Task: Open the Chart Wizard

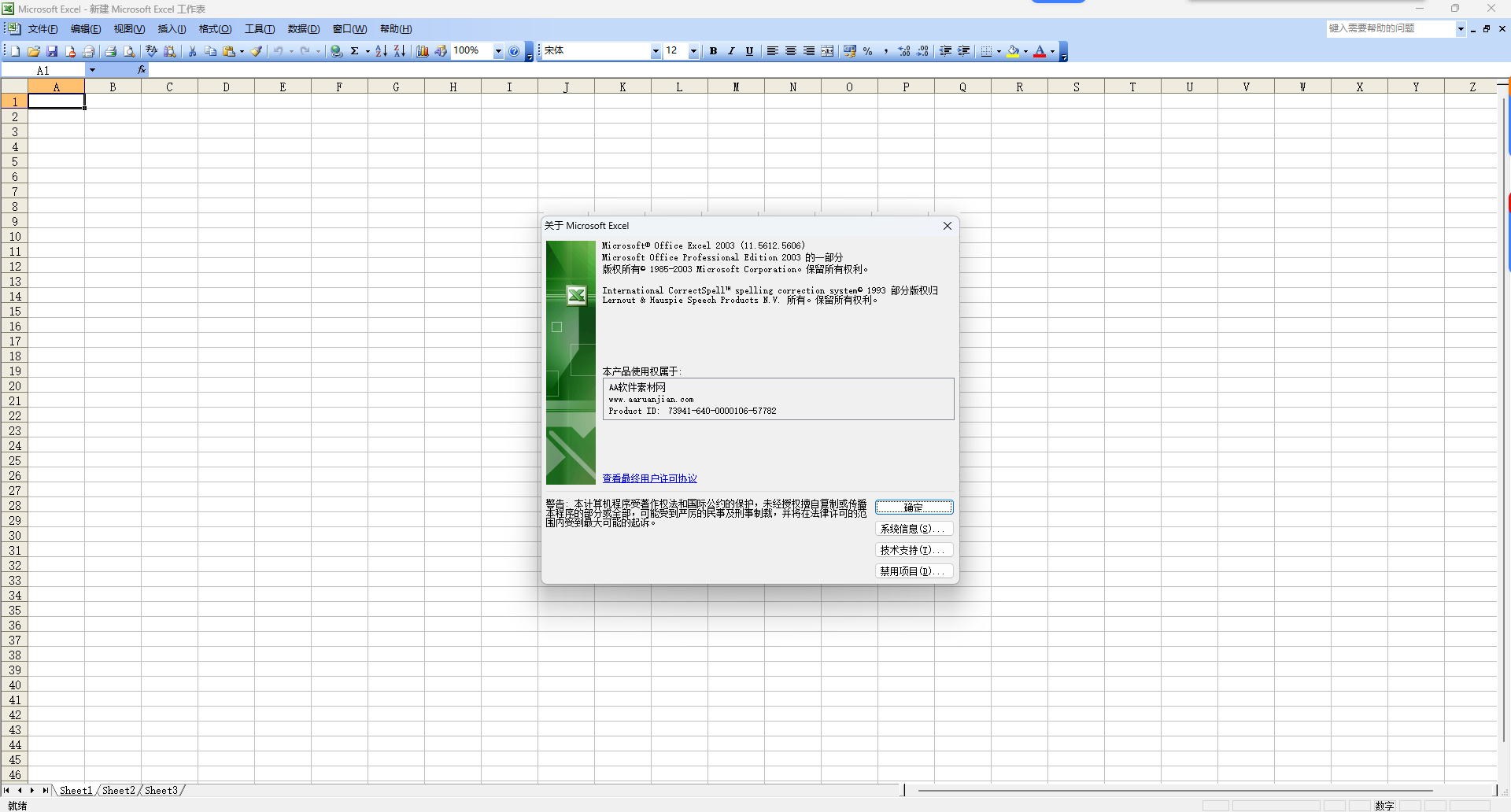Action: 422,51
